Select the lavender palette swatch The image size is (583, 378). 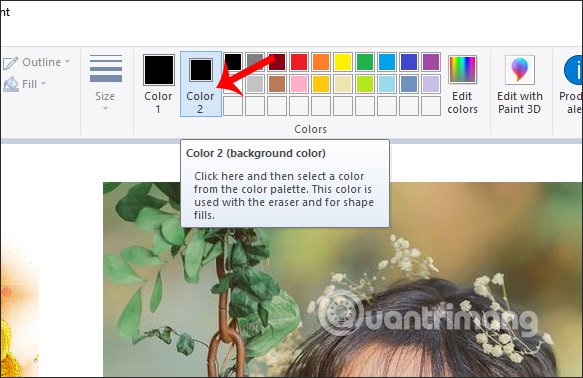pos(431,84)
